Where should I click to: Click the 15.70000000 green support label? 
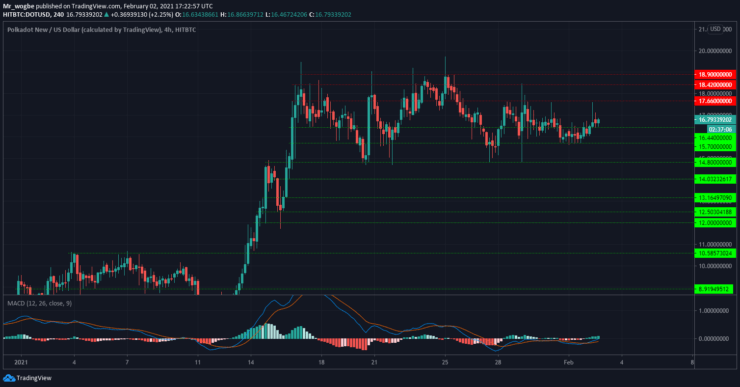[x=715, y=147]
